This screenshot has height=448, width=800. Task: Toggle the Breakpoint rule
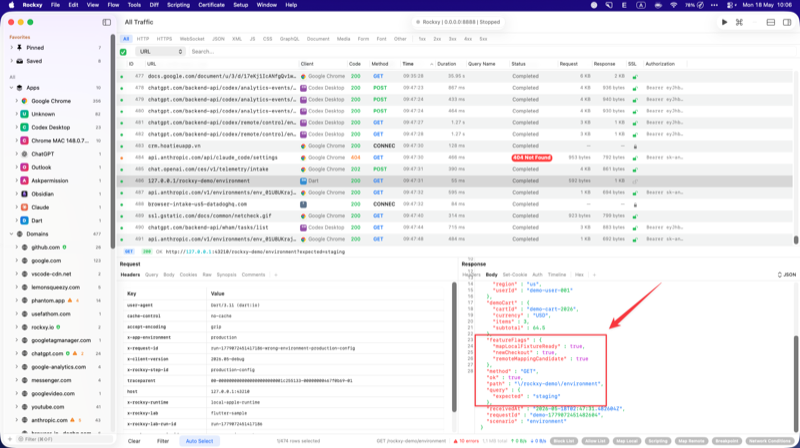point(726,441)
